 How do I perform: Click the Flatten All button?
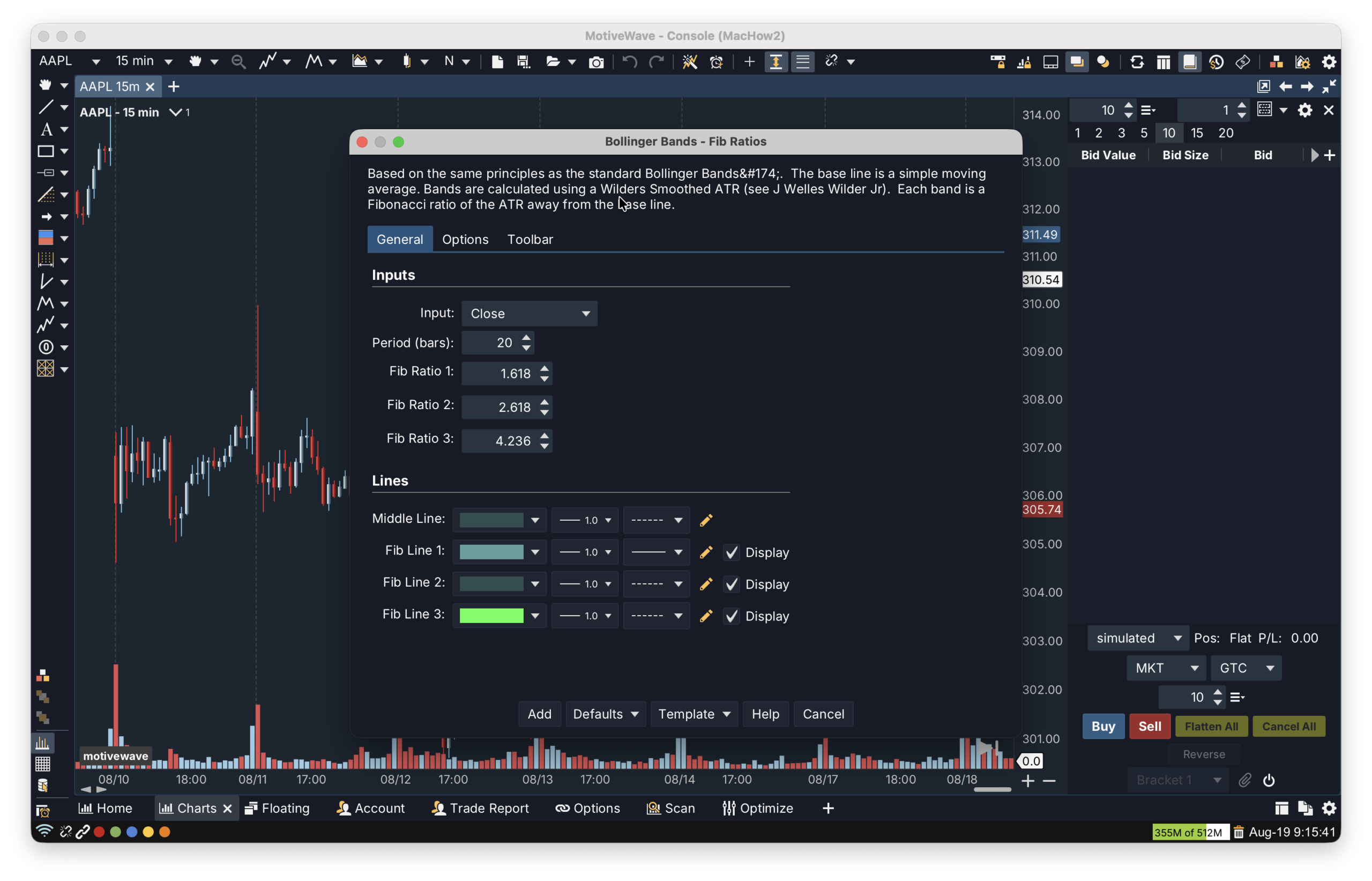point(1211,727)
